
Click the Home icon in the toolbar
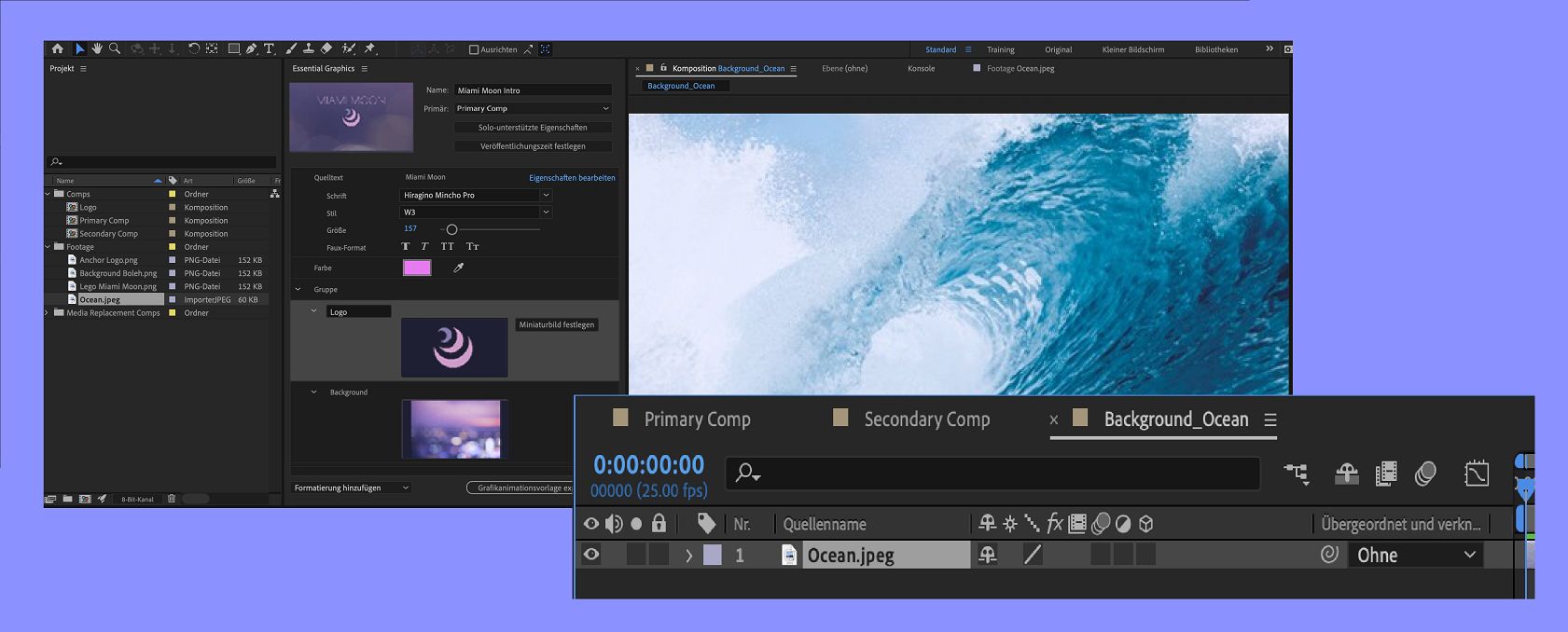pos(58,48)
